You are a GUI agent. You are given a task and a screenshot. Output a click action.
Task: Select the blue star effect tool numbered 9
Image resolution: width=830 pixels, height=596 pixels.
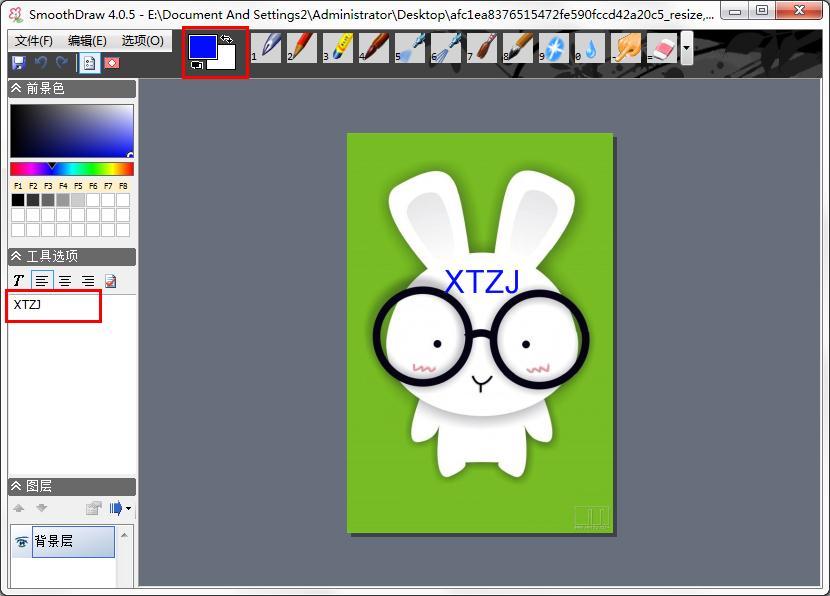554,48
